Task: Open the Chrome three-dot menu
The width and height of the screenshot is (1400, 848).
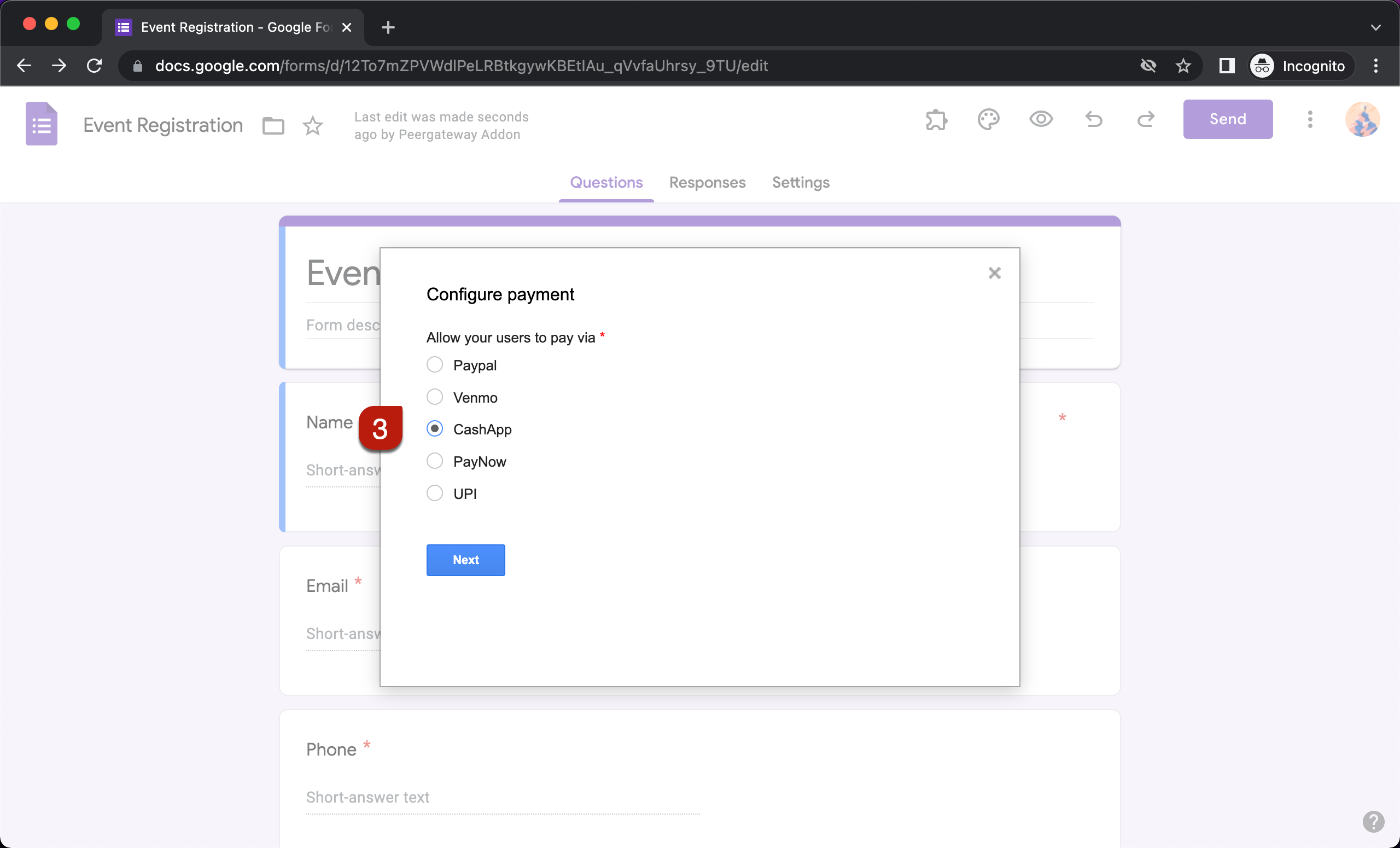Action: pyautogui.click(x=1375, y=66)
